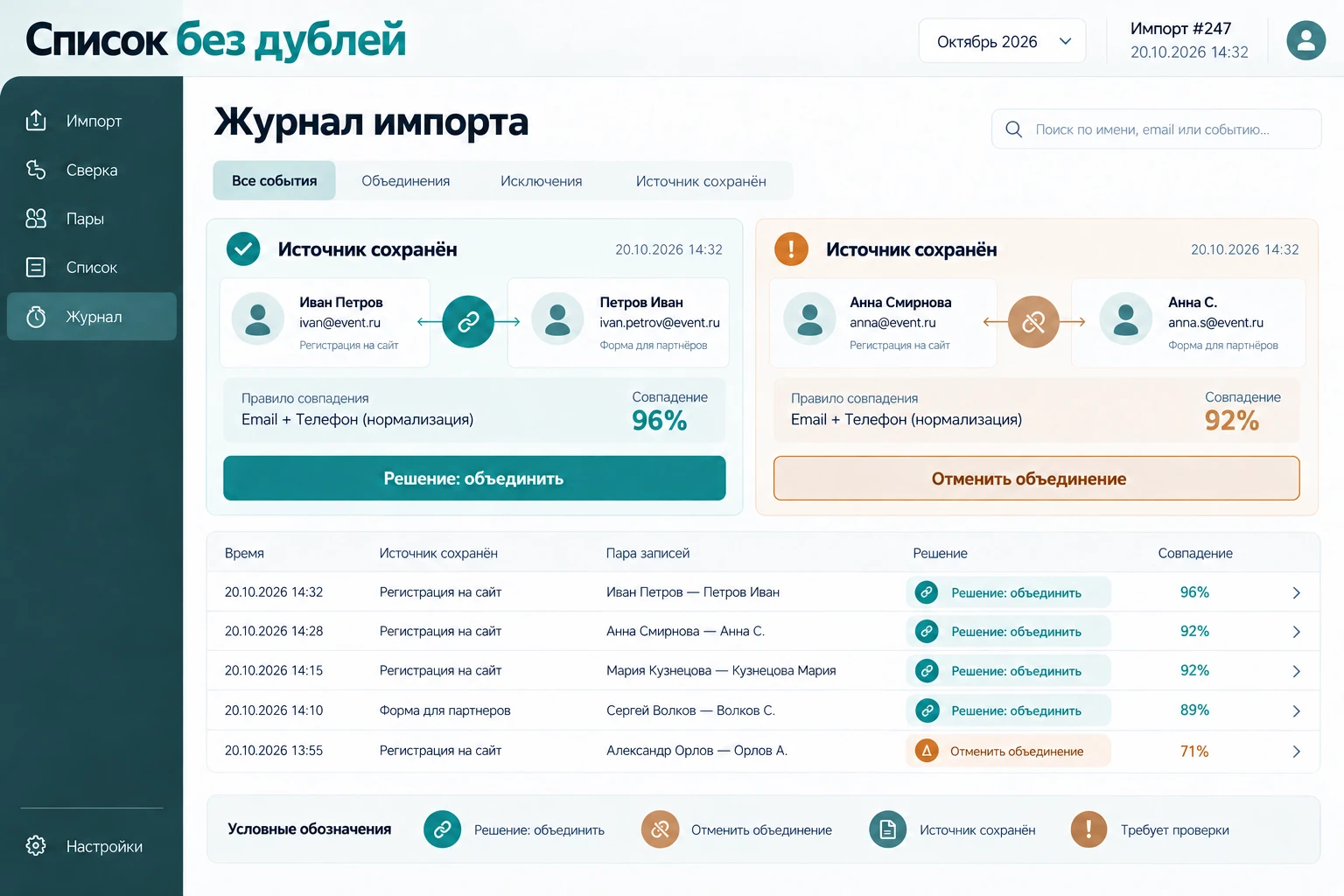This screenshot has width=1344, height=896.
Task: Click the legend icon for Требует проверки
Action: 1088,829
